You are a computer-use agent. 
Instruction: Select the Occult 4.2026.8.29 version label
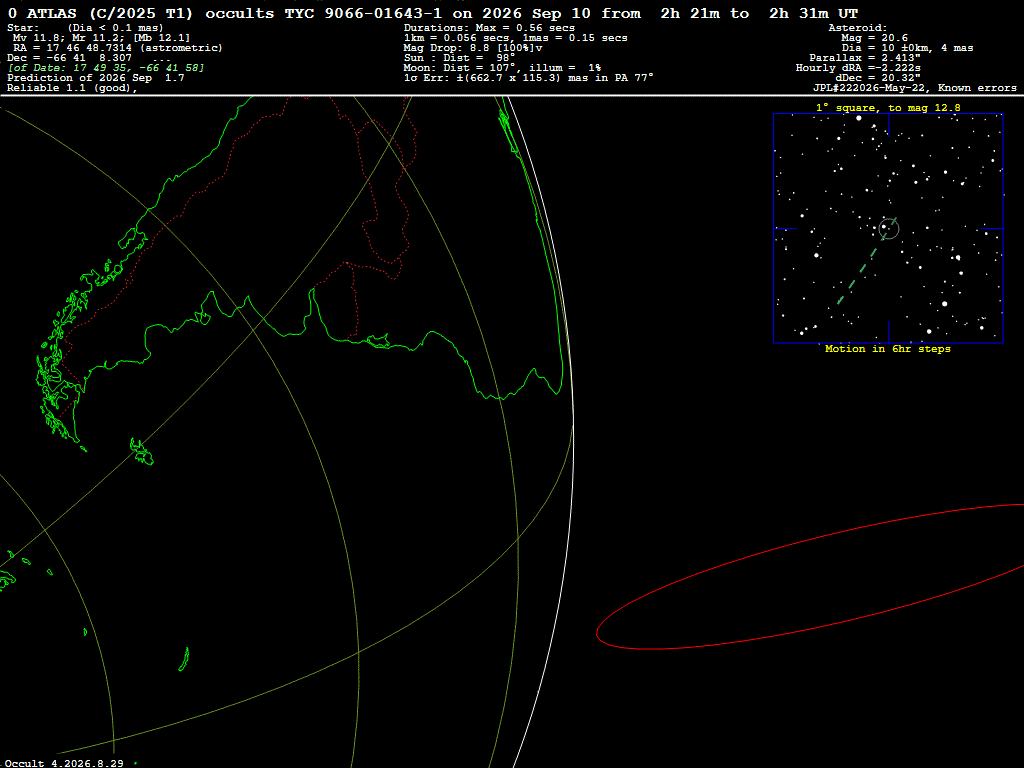[x=64, y=763]
